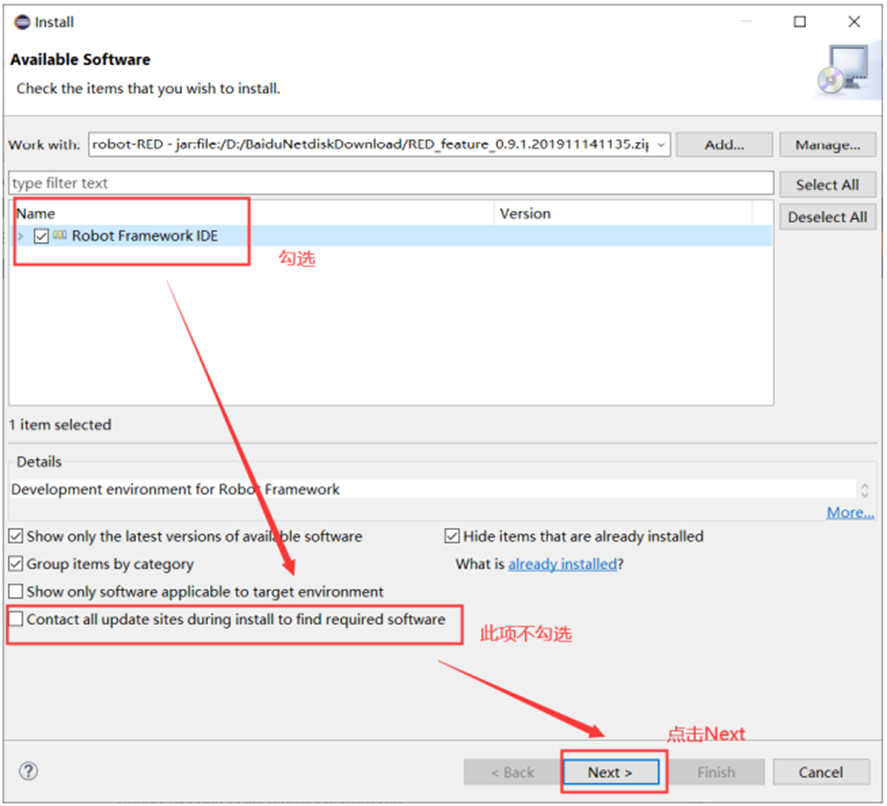Screen dimensions: 887x806
Task: Click the Eclipse icon in title bar
Action: [x=22, y=22]
